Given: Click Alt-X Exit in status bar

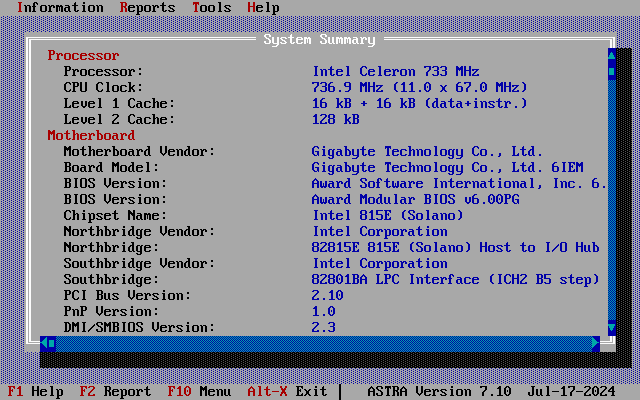Looking at the screenshot, I should [x=287, y=391].
